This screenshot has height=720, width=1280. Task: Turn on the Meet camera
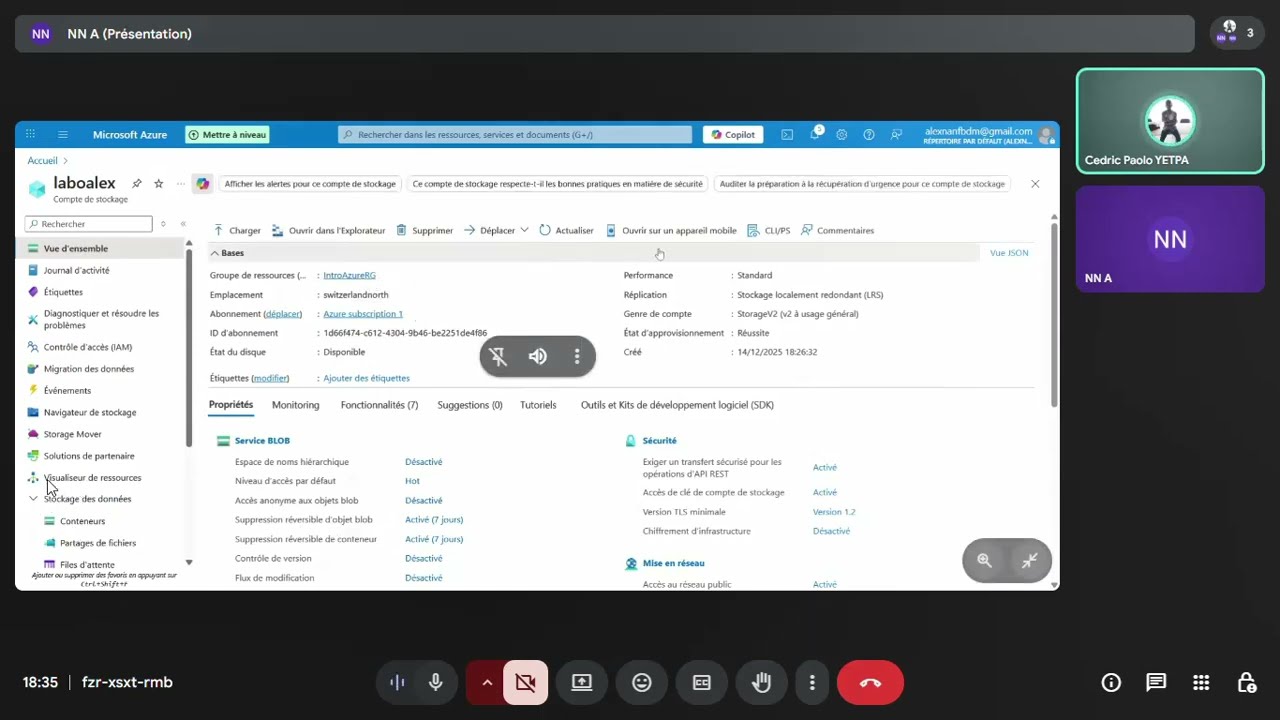click(526, 682)
